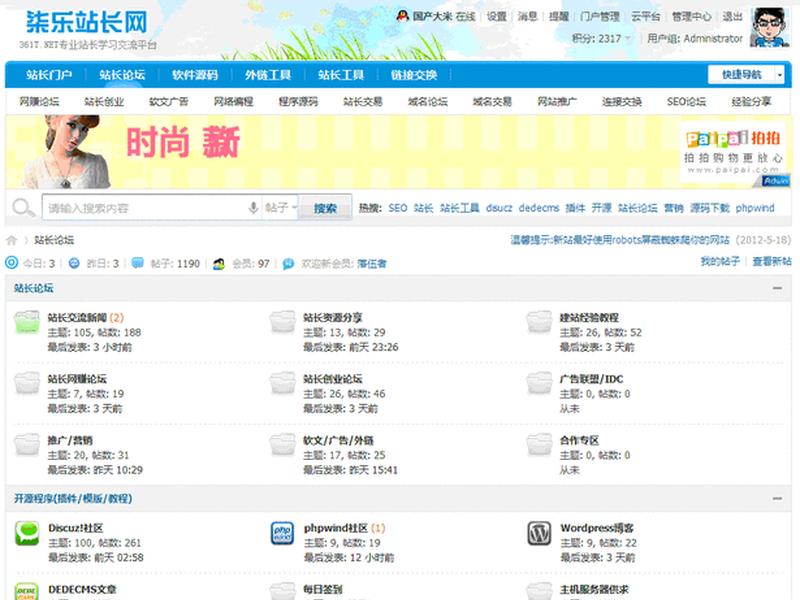
Task: Open the 外链工具 tab
Action: (x=268, y=75)
